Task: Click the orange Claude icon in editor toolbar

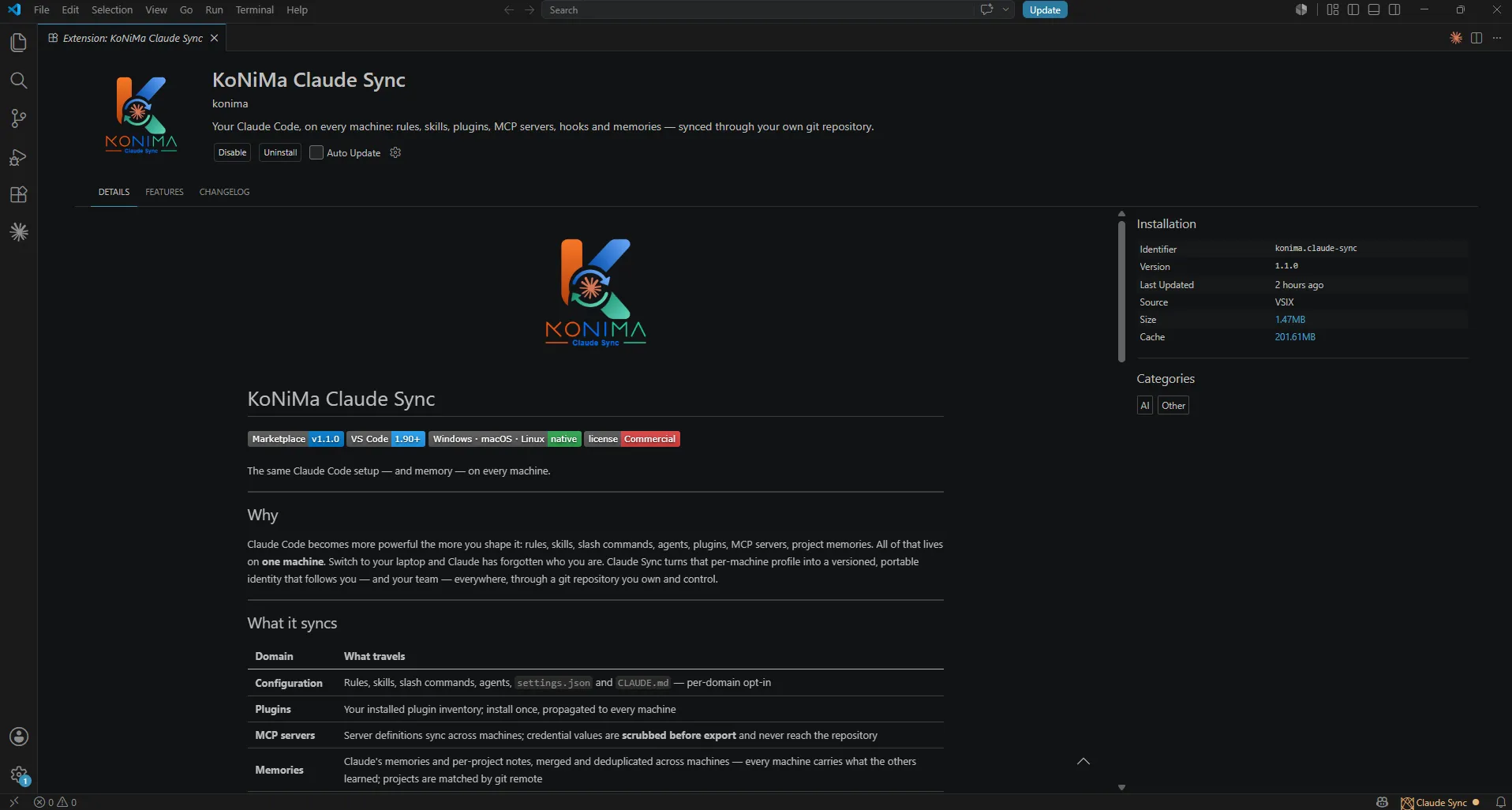Action: pos(1456,38)
